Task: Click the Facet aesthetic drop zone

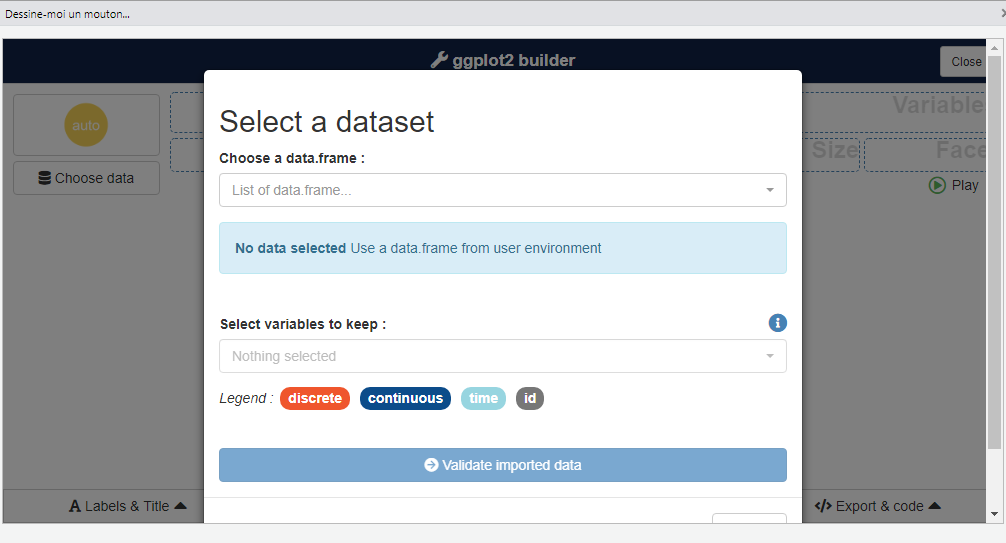Action: pos(924,154)
